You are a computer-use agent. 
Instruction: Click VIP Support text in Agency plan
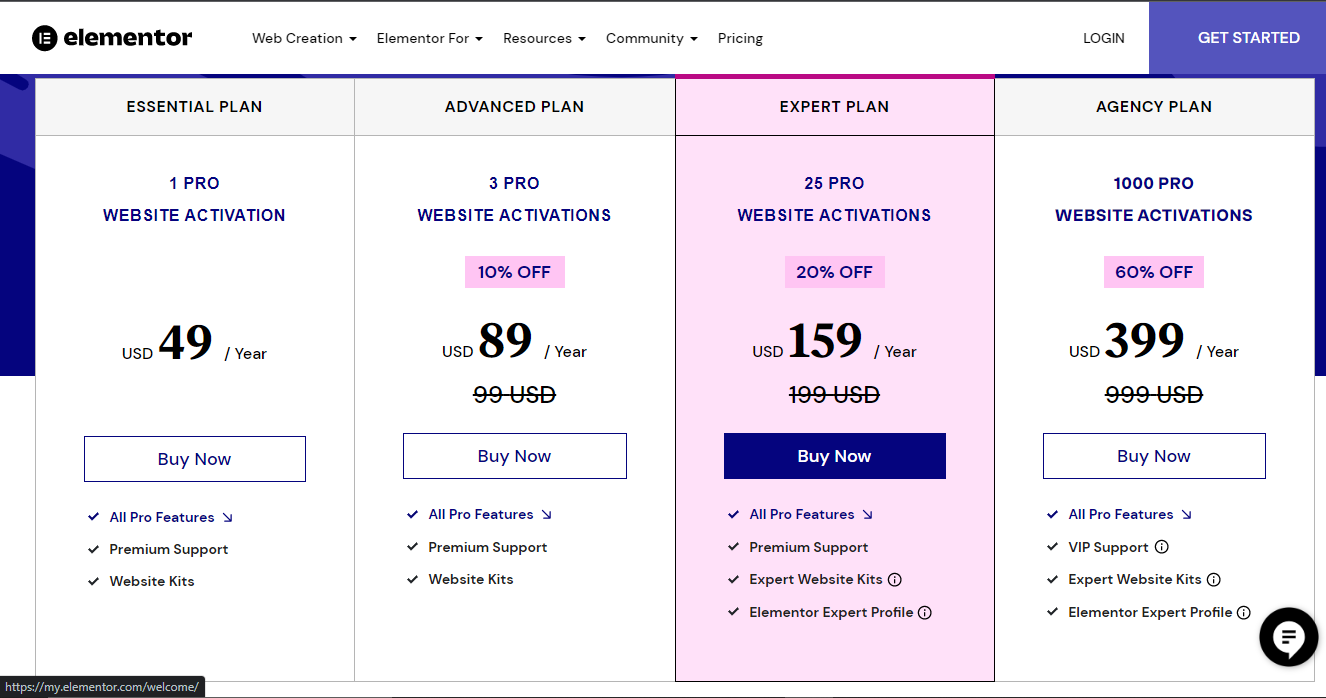point(1108,547)
